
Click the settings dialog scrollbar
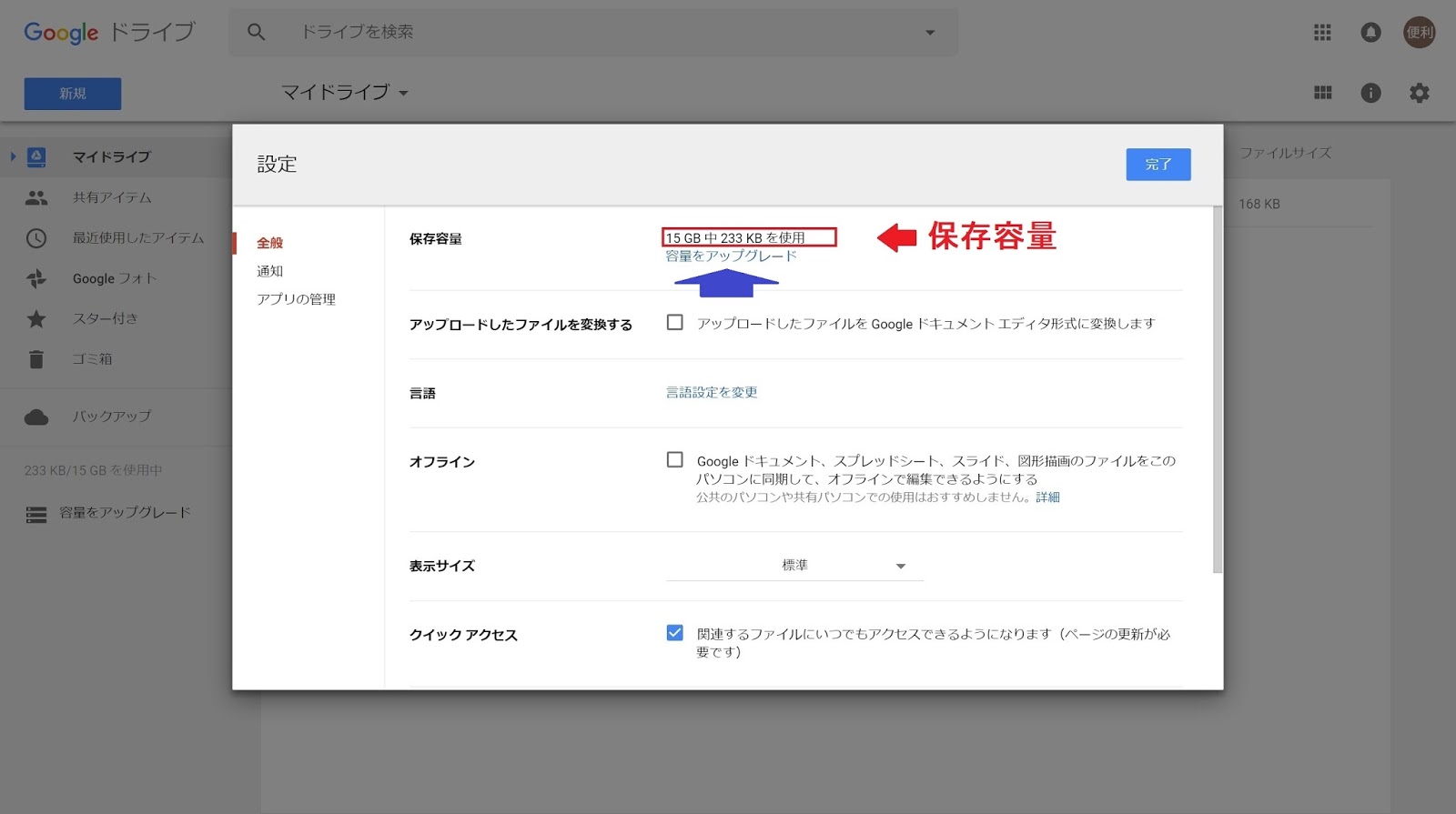[1218, 389]
